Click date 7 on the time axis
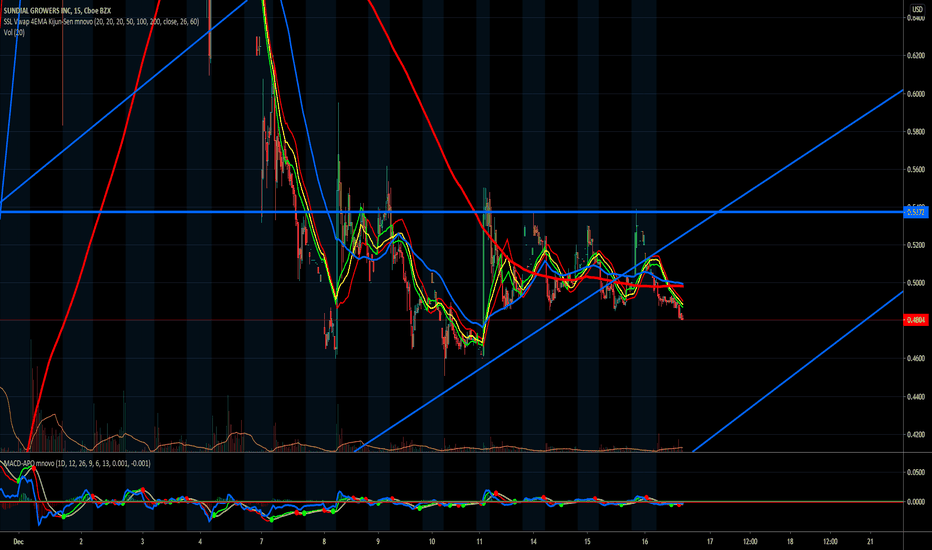932x550 pixels. point(262,542)
